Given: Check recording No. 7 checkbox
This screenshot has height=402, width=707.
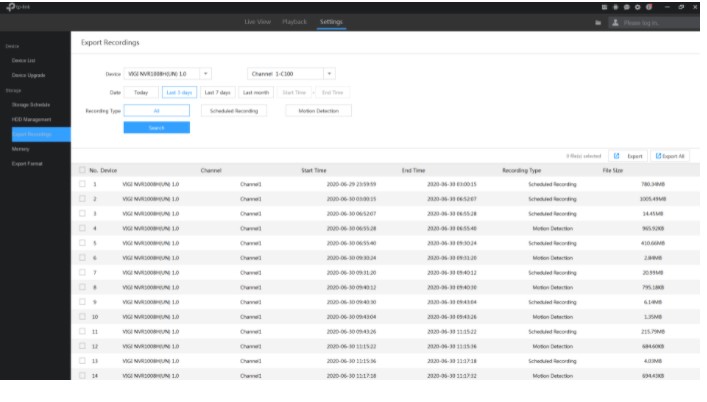Looking at the screenshot, I should 82,272.
